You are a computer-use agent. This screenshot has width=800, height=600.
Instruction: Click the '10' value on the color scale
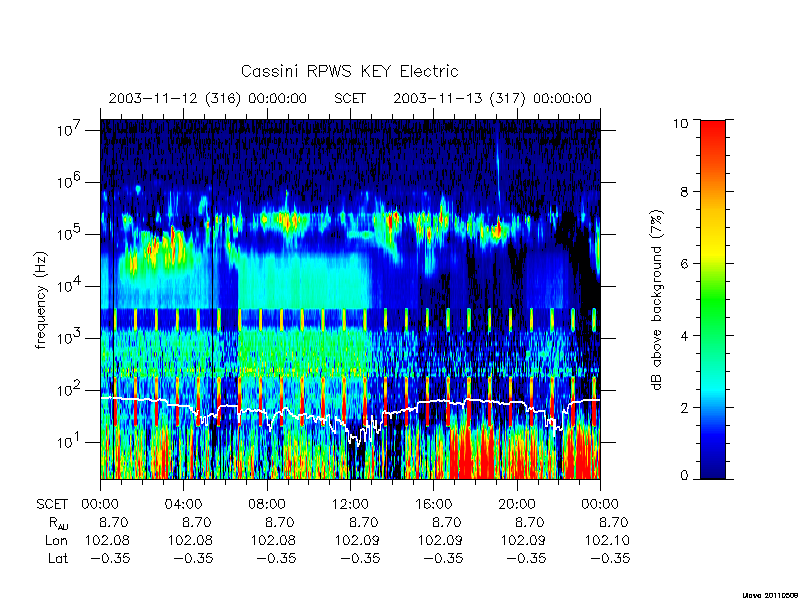680,123
